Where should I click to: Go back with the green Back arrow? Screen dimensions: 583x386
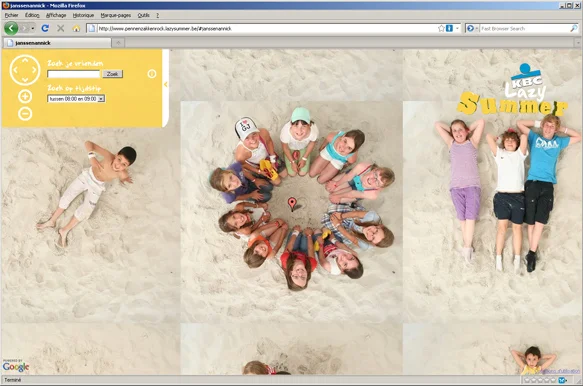coord(11,28)
